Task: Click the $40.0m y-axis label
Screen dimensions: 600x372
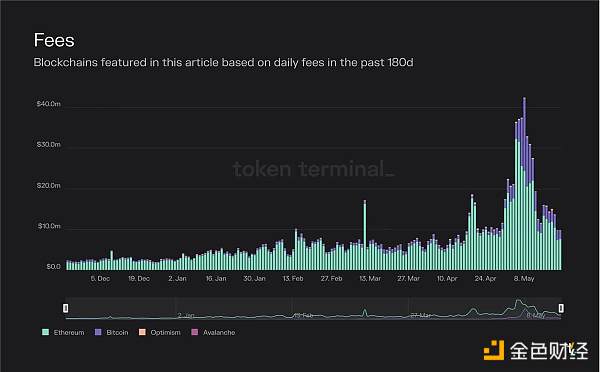Action: (49, 104)
